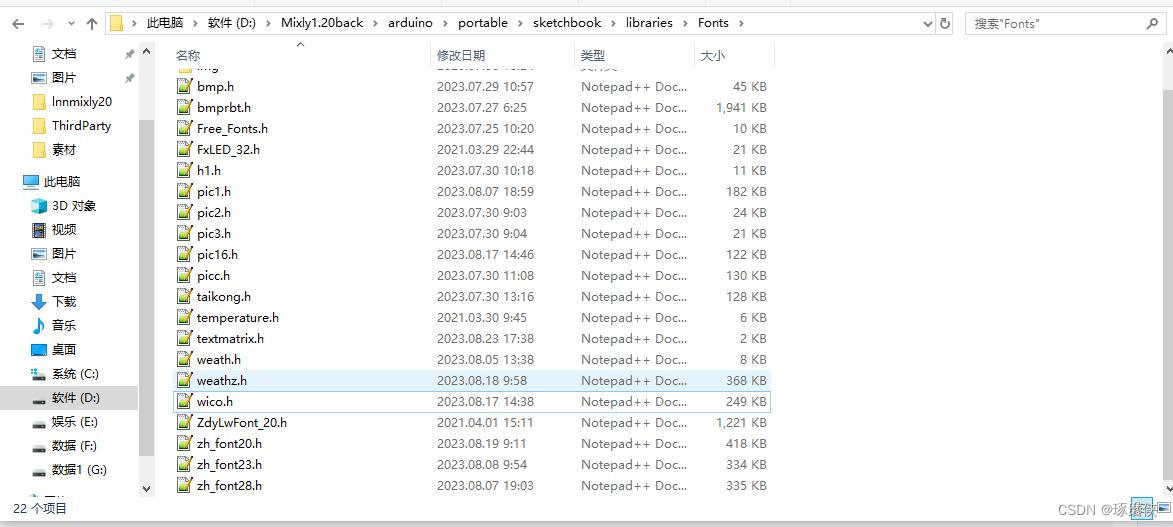Open the recent locations dropdown
The image size is (1173, 527).
pyautogui.click(x=71, y=24)
